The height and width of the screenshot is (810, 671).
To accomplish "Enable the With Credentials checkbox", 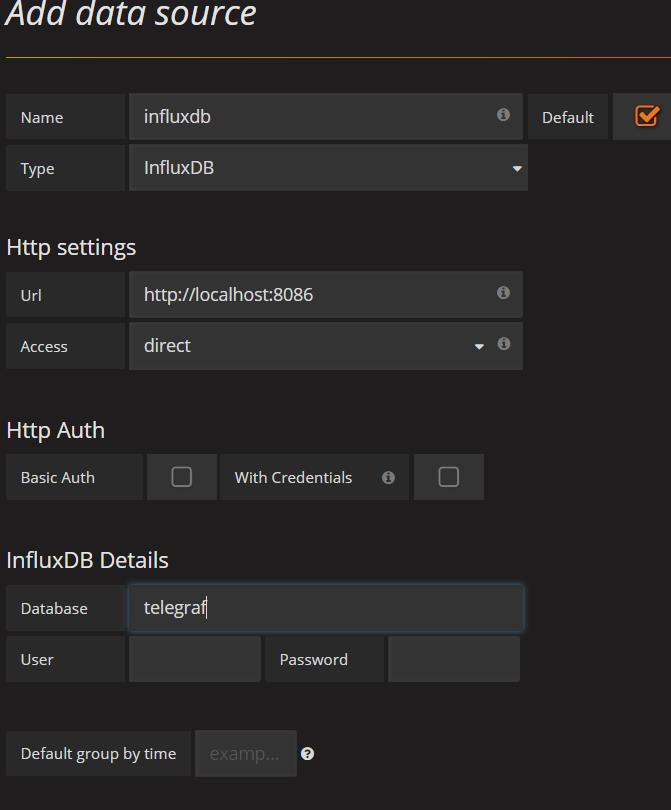I will click(x=448, y=477).
